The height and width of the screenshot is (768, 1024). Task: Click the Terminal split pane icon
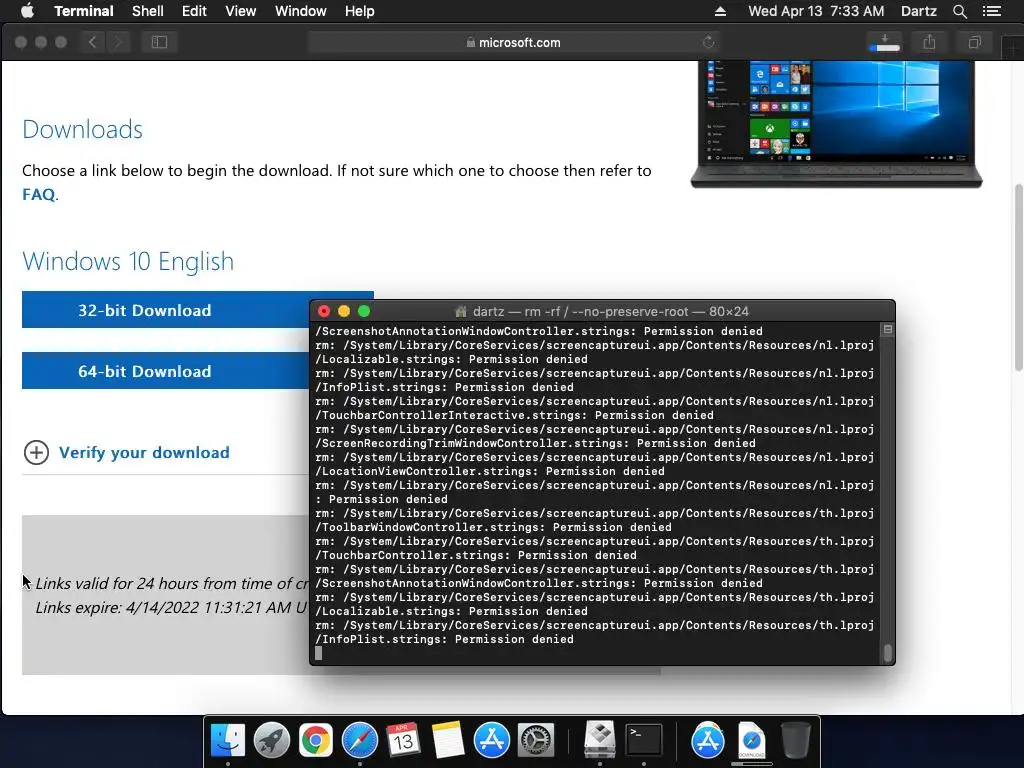[888, 330]
